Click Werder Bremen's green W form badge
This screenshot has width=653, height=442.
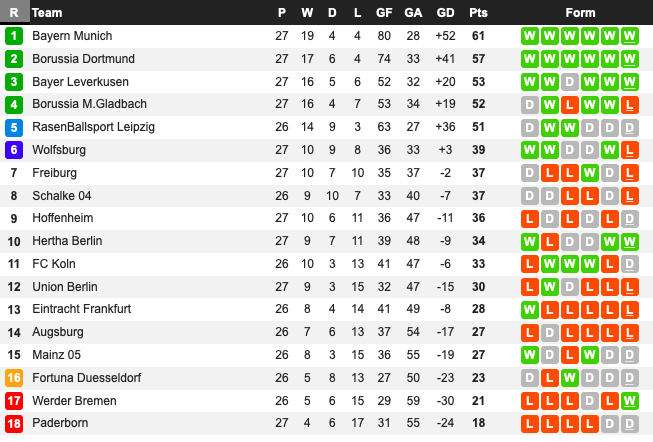(630, 401)
